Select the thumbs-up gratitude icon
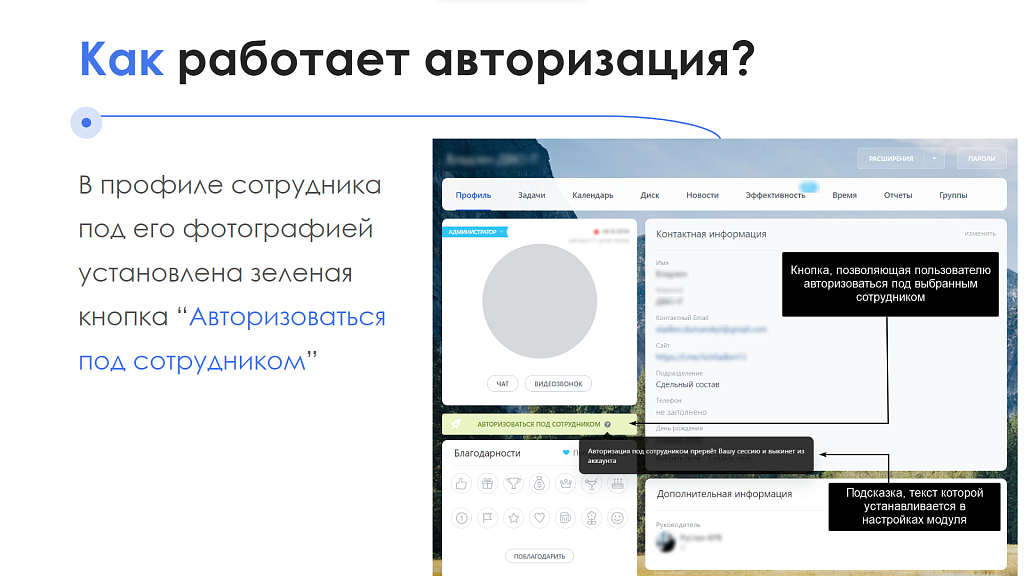The width and height of the screenshot is (1024, 576). [x=461, y=483]
